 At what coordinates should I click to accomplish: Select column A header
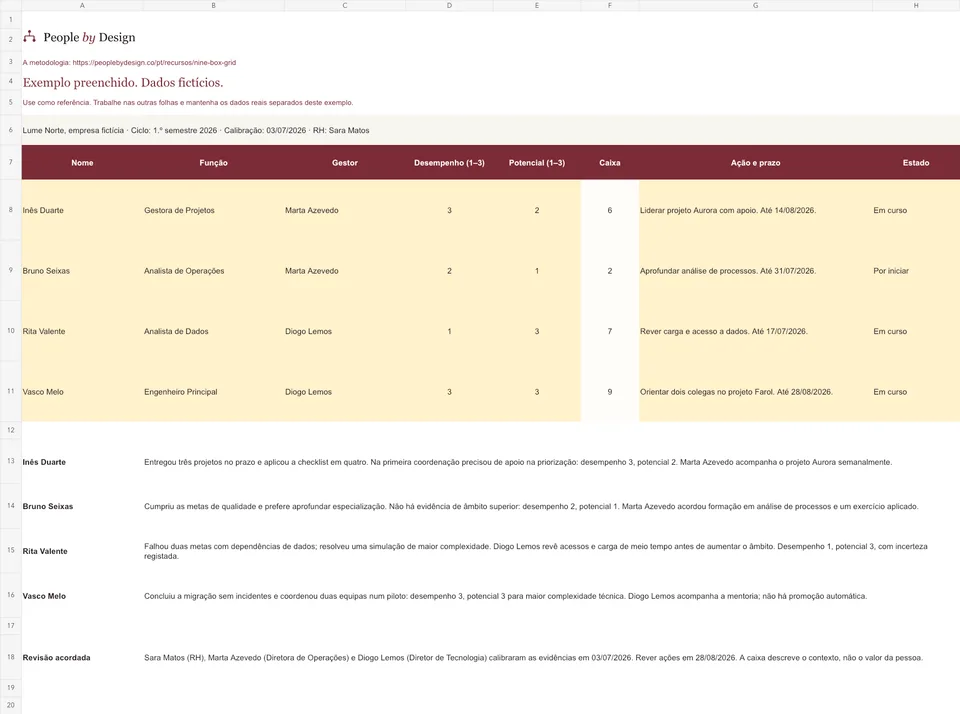(x=82, y=6)
